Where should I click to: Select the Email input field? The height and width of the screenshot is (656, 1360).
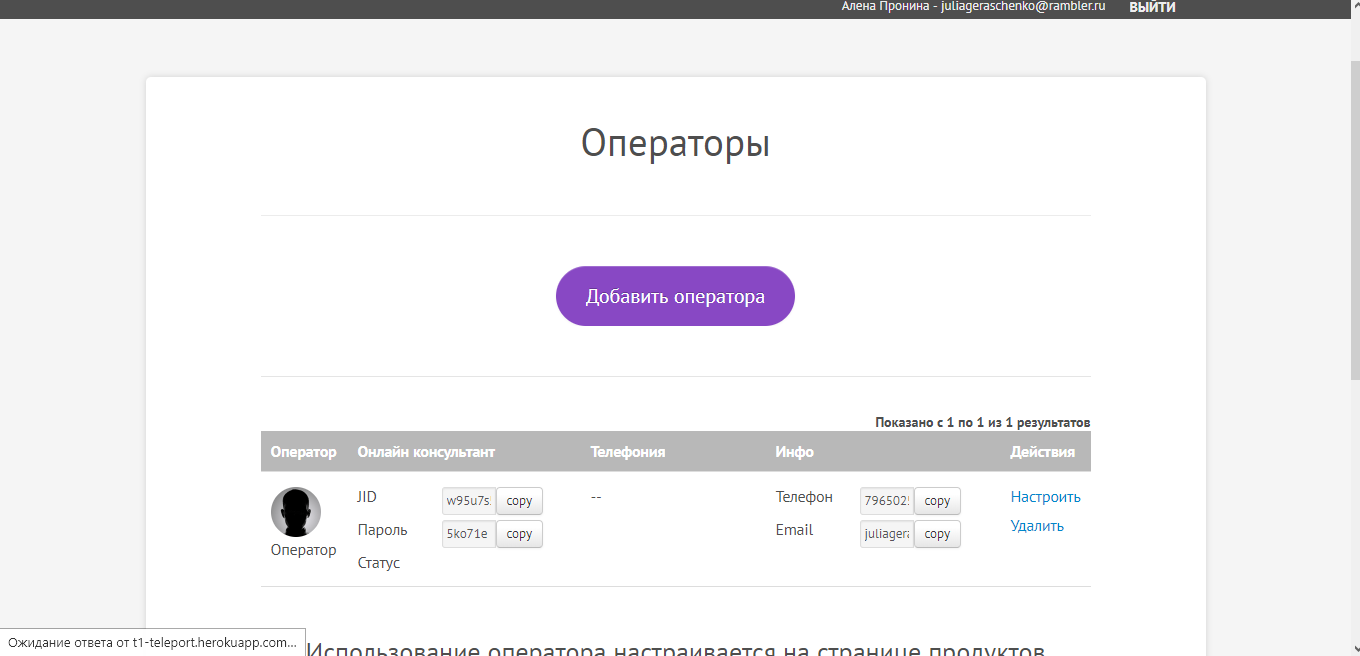pyautogui.click(x=886, y=533)
